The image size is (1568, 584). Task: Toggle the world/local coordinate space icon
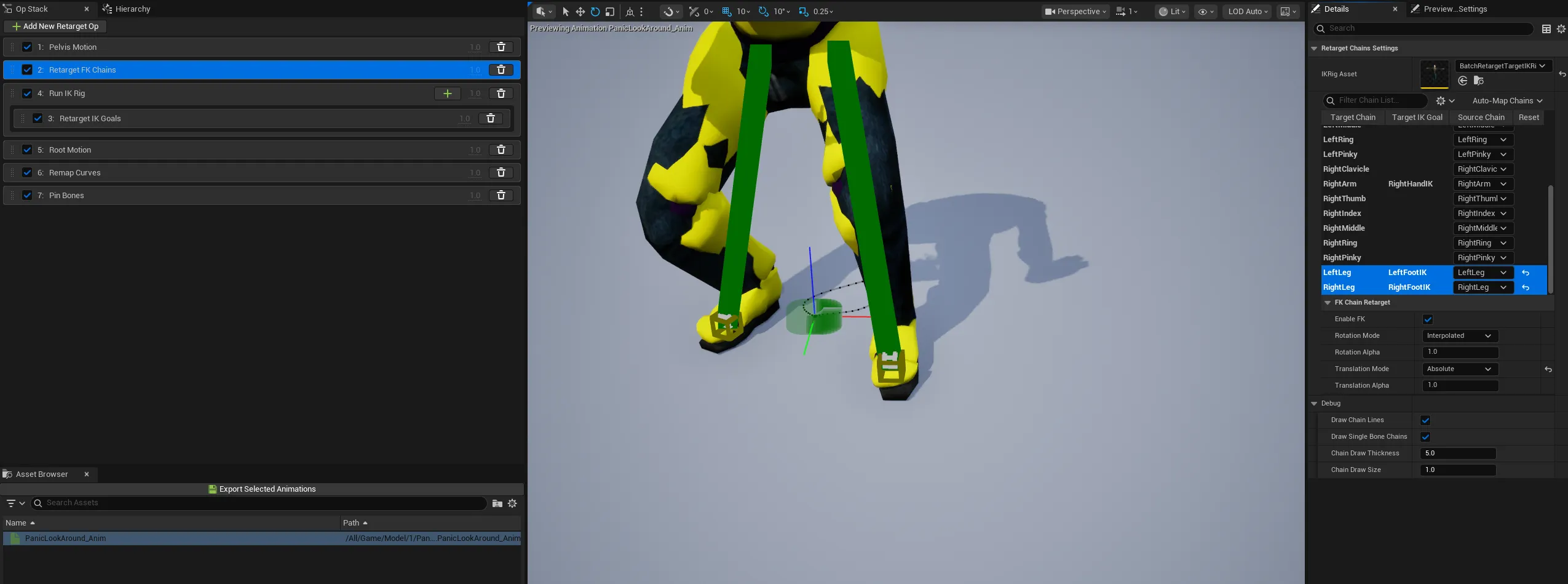point(630,12)
